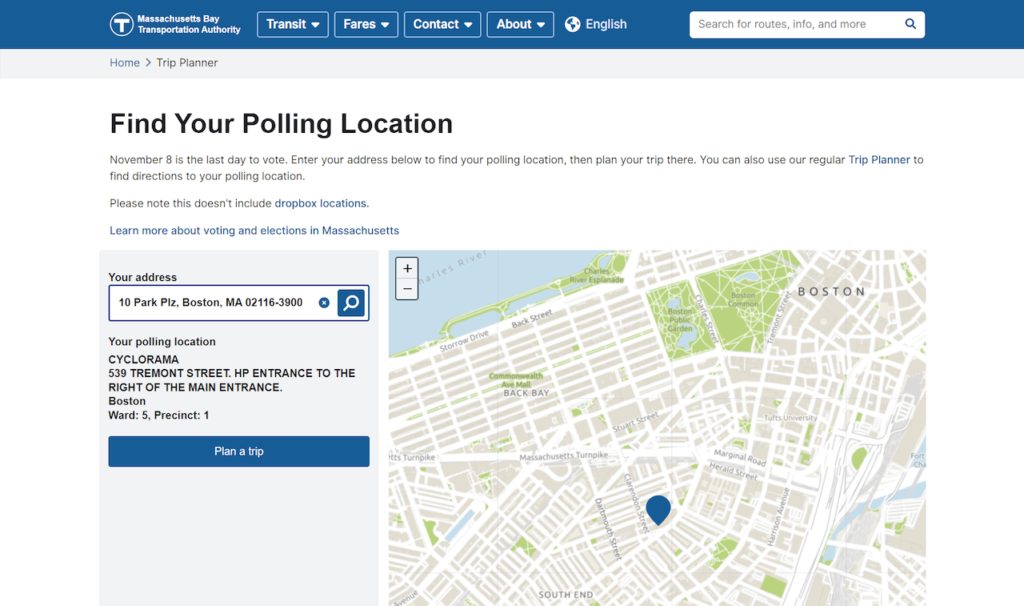Click the blue polling location map pin

pos(658,509)
